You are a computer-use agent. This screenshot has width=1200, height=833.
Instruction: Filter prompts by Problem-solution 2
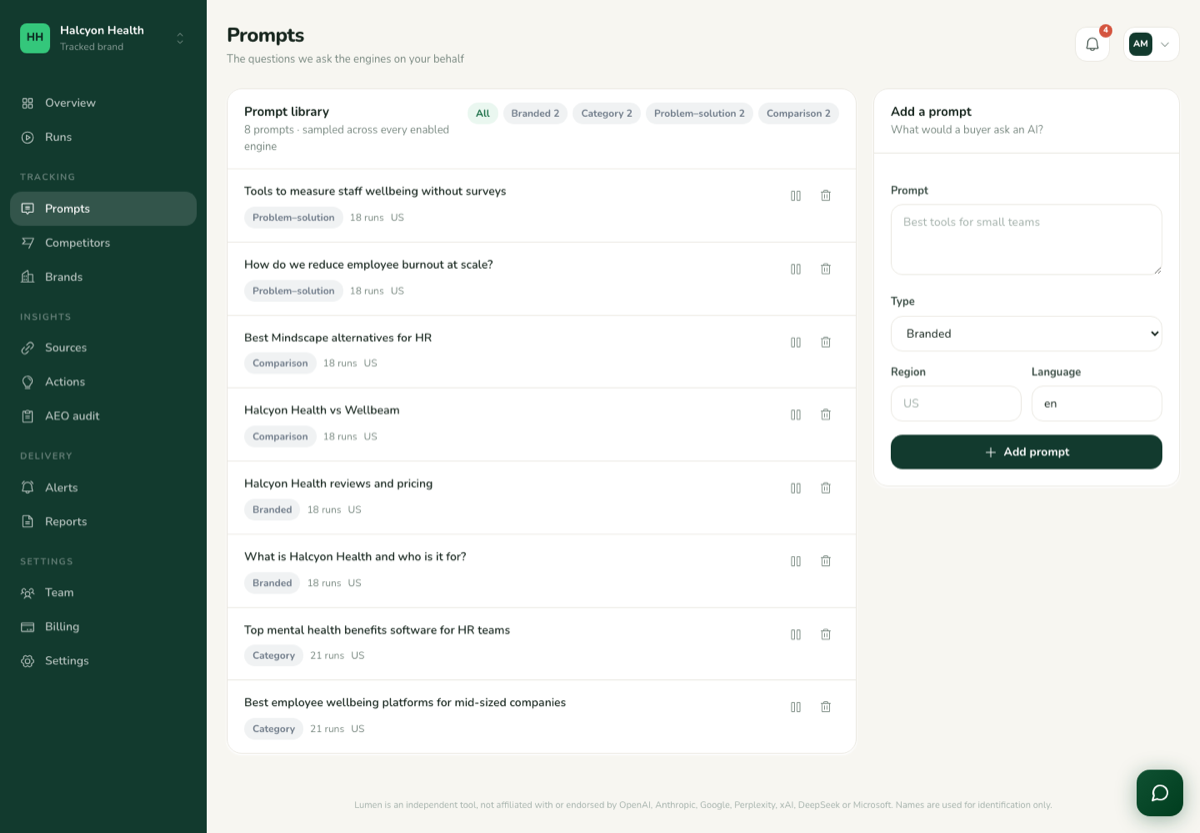[x=699, y=114]
